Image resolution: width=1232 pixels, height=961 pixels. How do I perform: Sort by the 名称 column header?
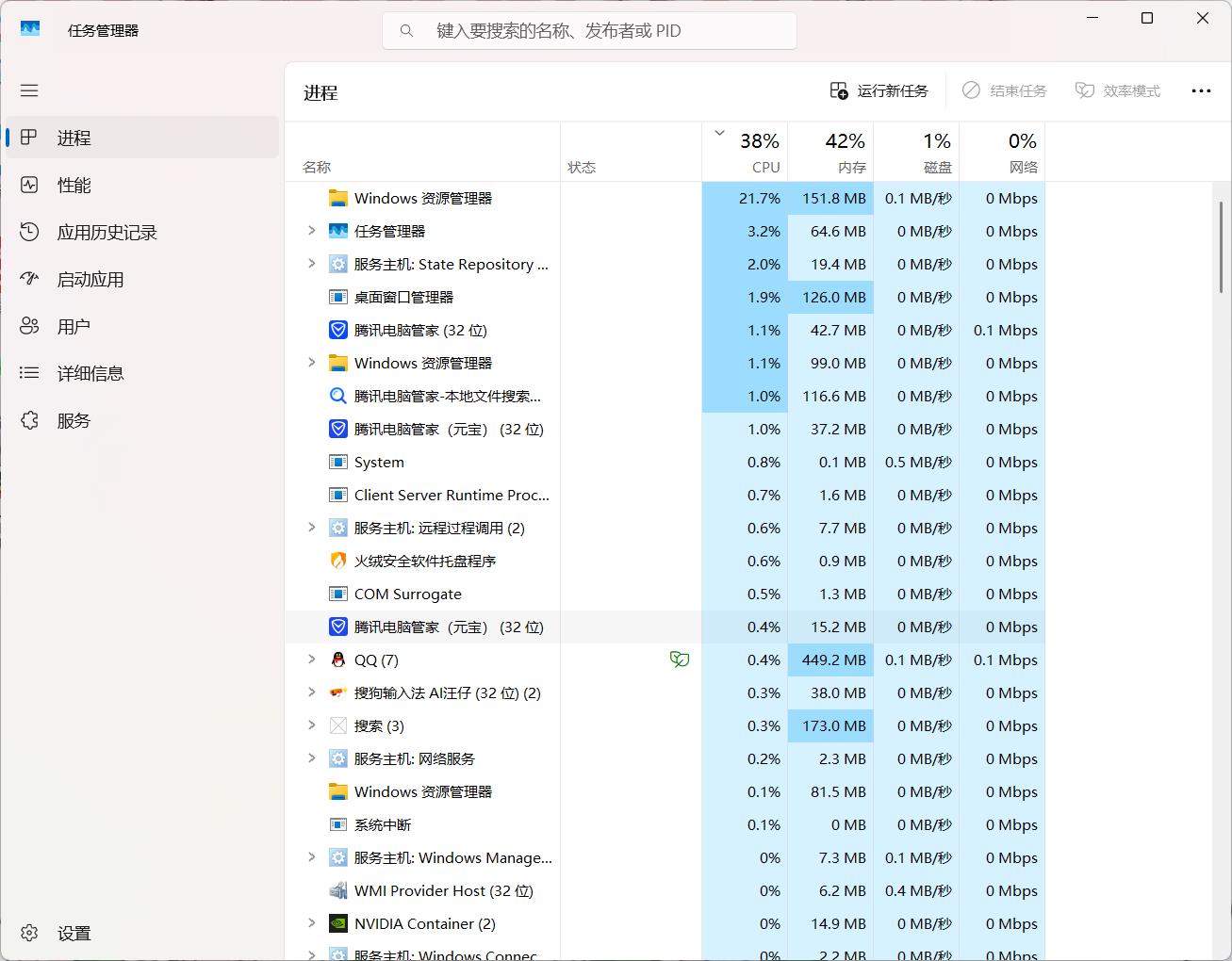(x=422, y=152)
